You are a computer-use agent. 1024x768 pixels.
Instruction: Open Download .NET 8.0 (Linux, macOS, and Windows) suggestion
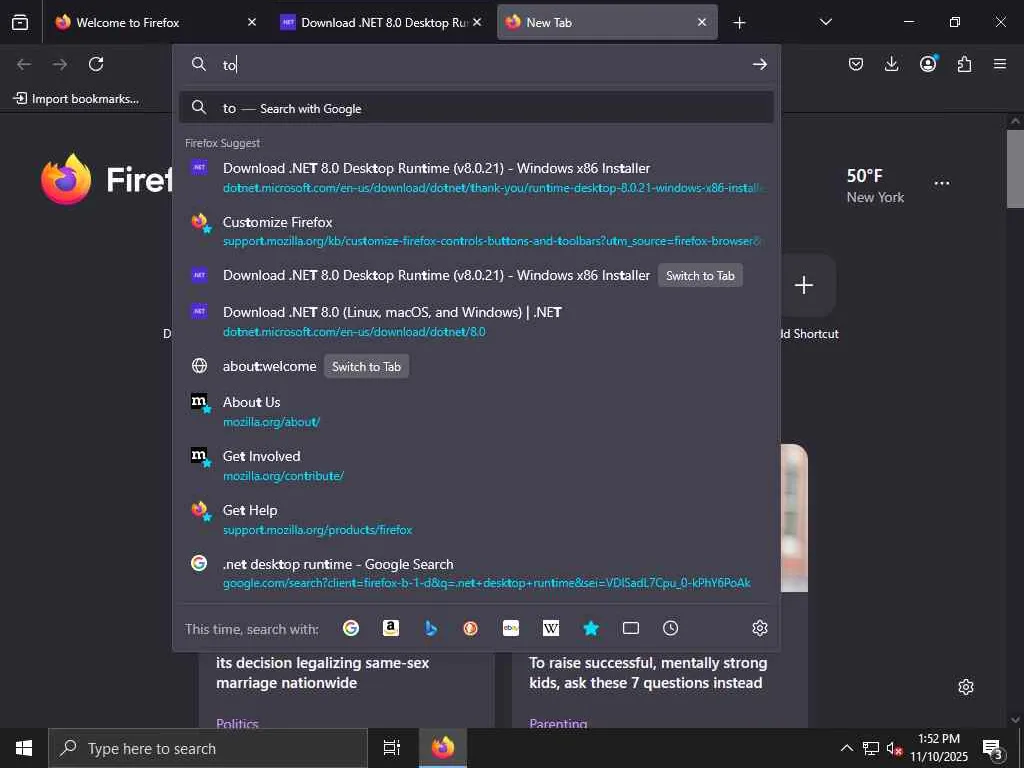476,321
